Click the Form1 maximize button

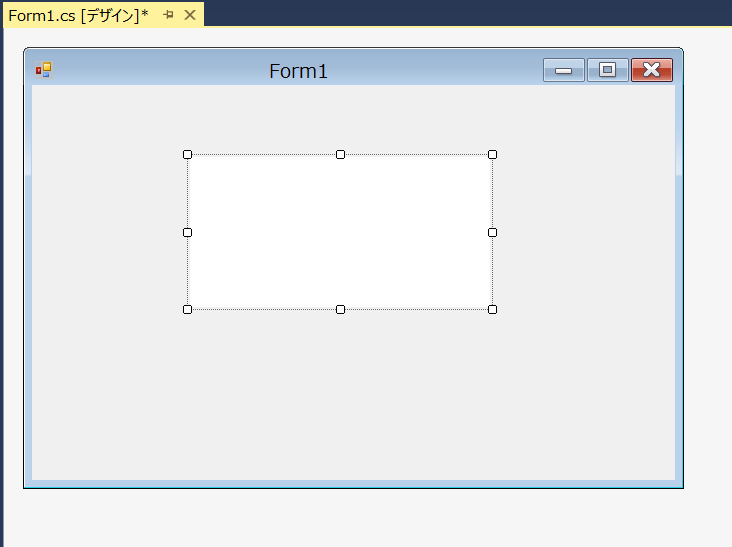coord(607,70)
